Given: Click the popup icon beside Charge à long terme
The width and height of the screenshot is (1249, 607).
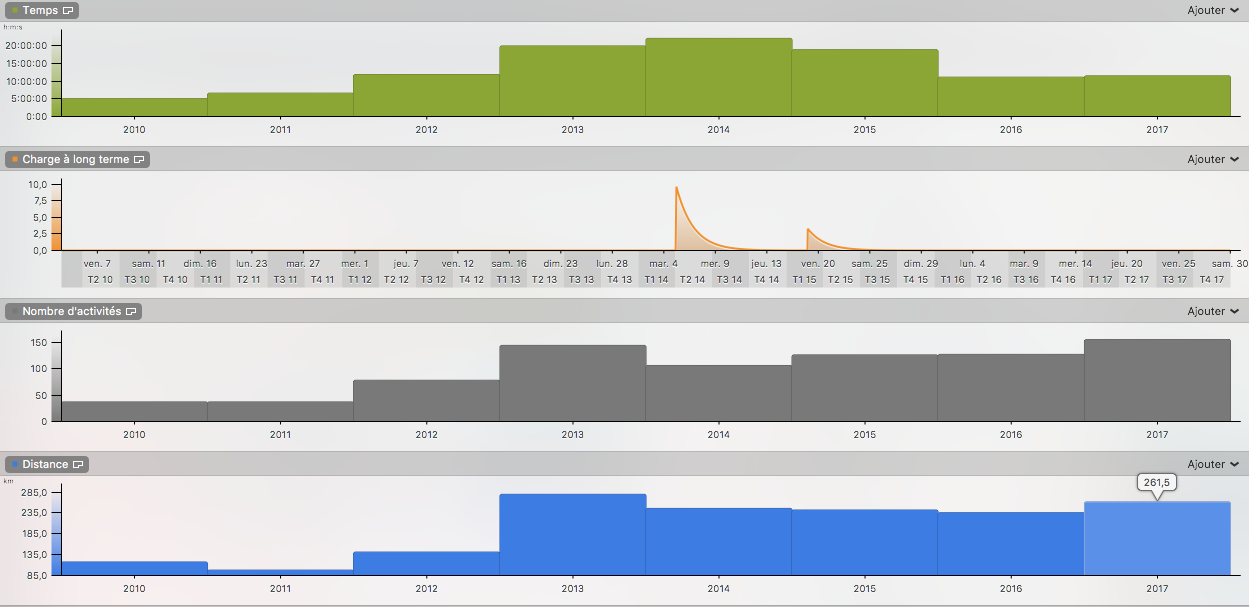Looking at the screenshot, I should point(140,159).
